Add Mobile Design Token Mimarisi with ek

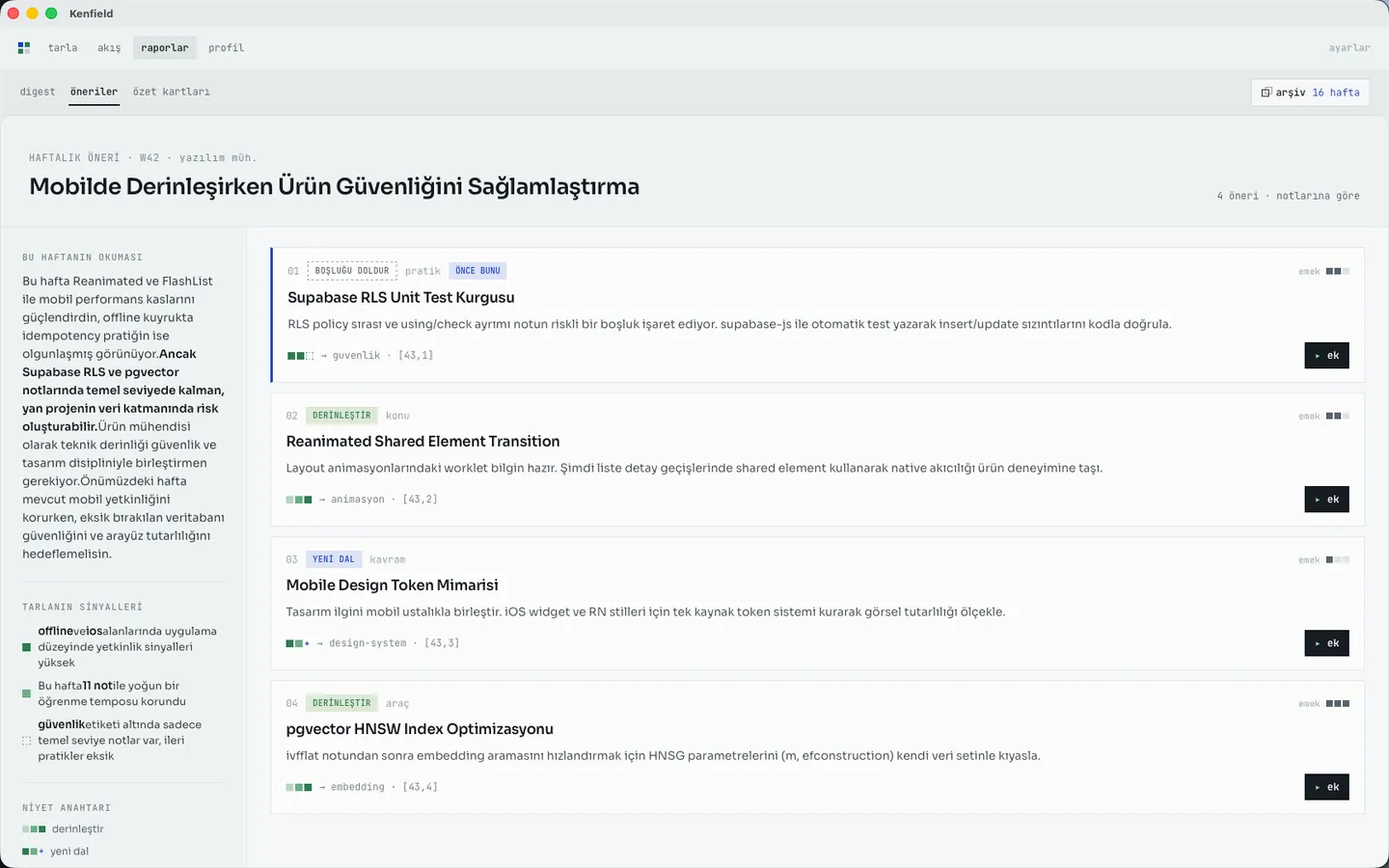pos(1326,643)
